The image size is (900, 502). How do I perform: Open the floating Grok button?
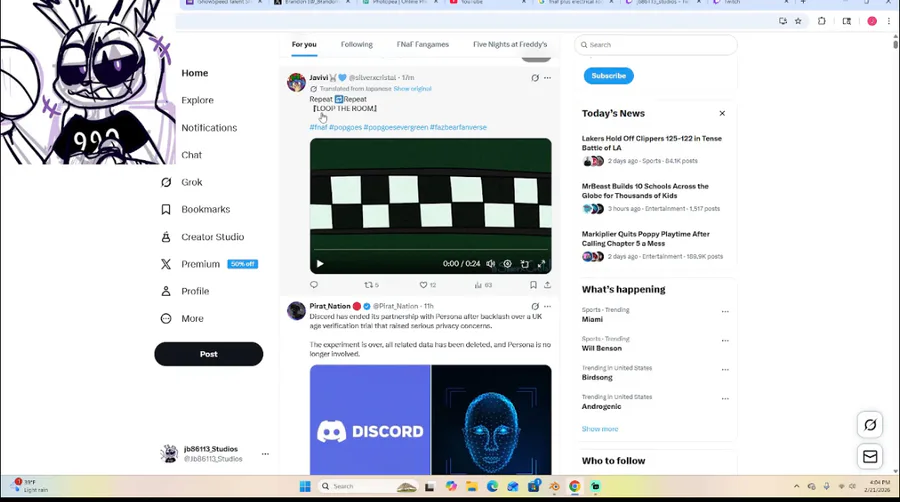point(870,425)
